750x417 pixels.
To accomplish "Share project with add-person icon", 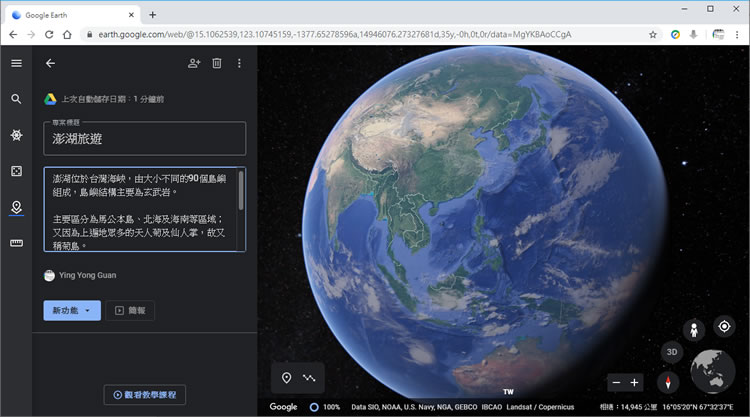I will [194, 63].
